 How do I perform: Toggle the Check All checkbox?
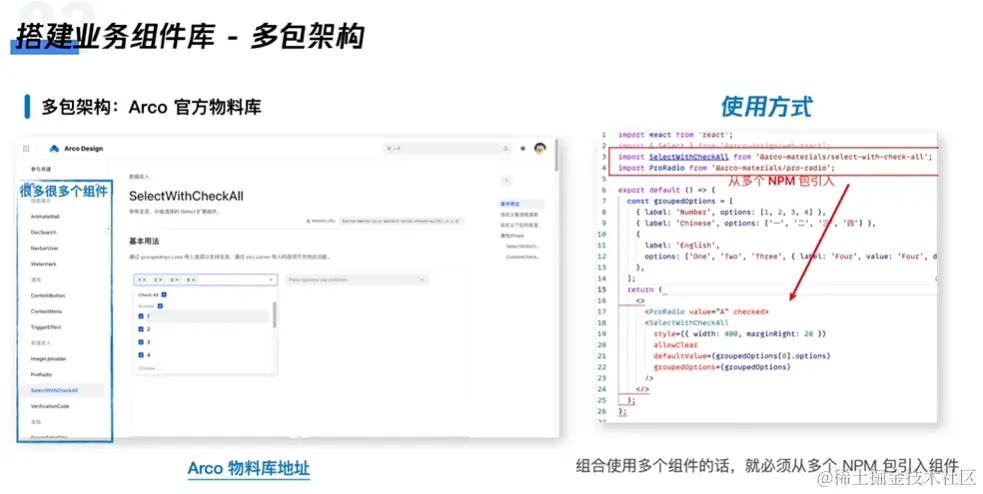[x=164, y=295]
